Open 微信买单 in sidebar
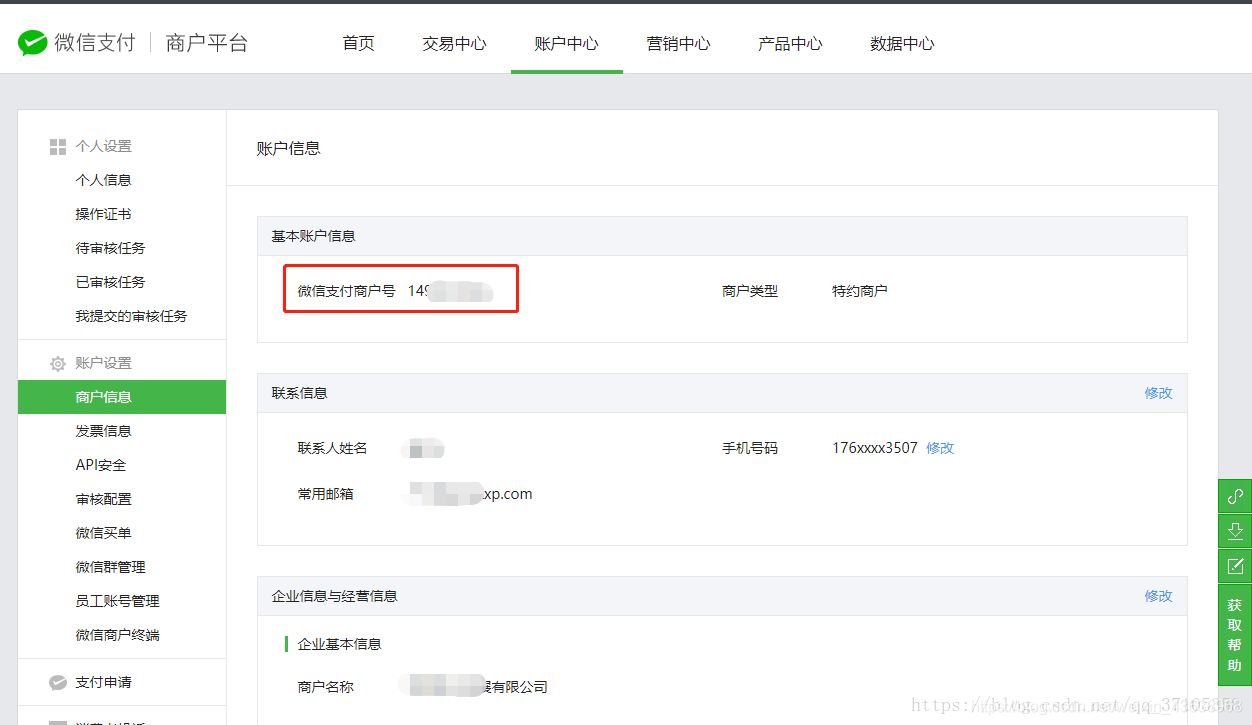This screenshot has width=1252, height=725. [x=104, y=533]
